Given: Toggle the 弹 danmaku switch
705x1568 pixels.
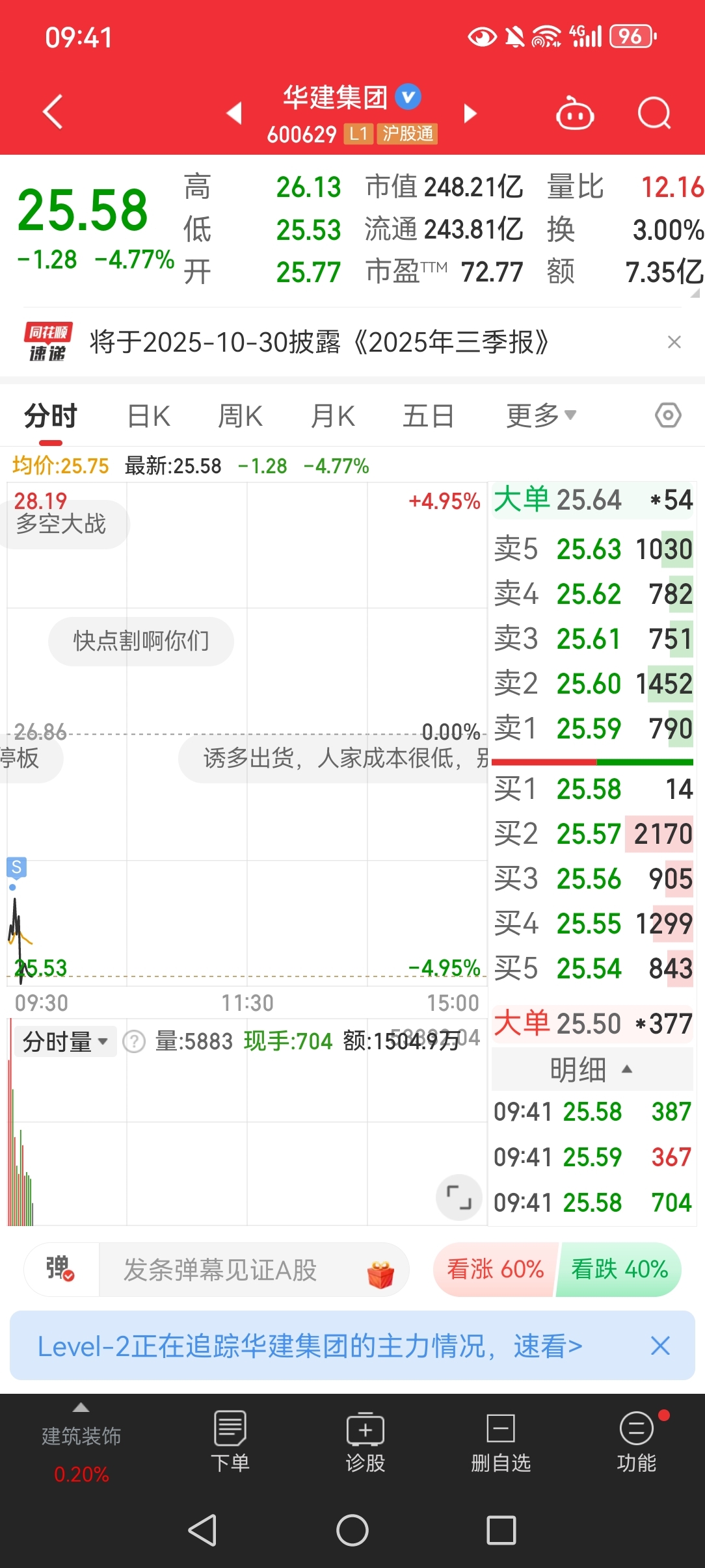Looking at the screenshot, I should pos(60,1269).
